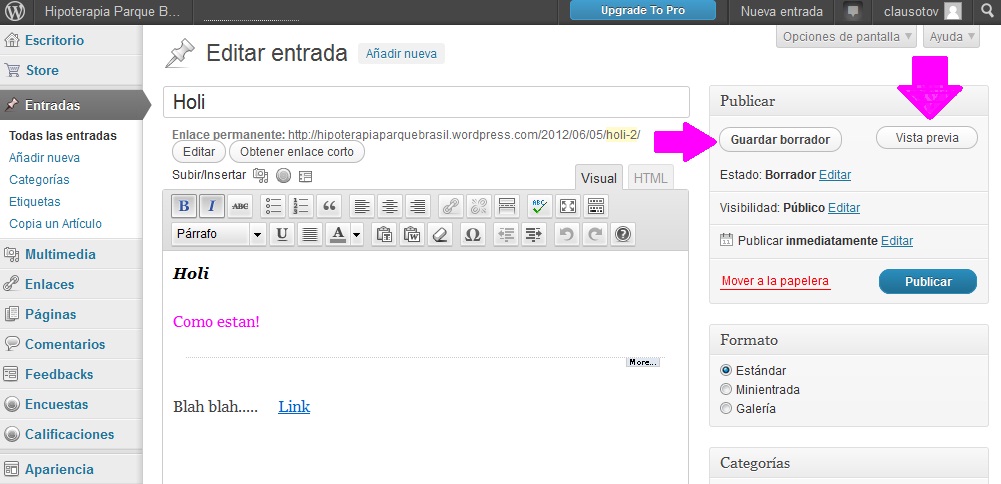Insert the More tag icon
The width and height of the screenshot is (1001, 484).
(x=507, y=206)
